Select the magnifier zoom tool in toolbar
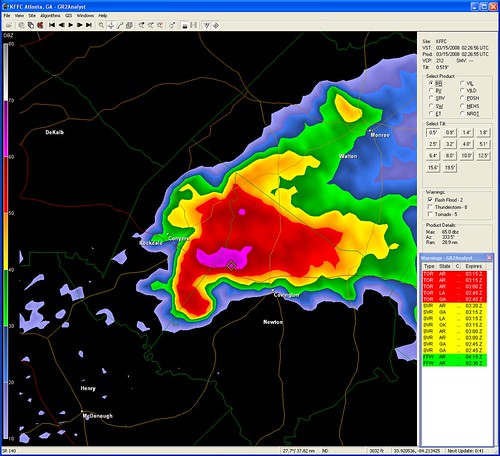The width and height of the screenshot is (500, 456). click(x=101, y=25)
